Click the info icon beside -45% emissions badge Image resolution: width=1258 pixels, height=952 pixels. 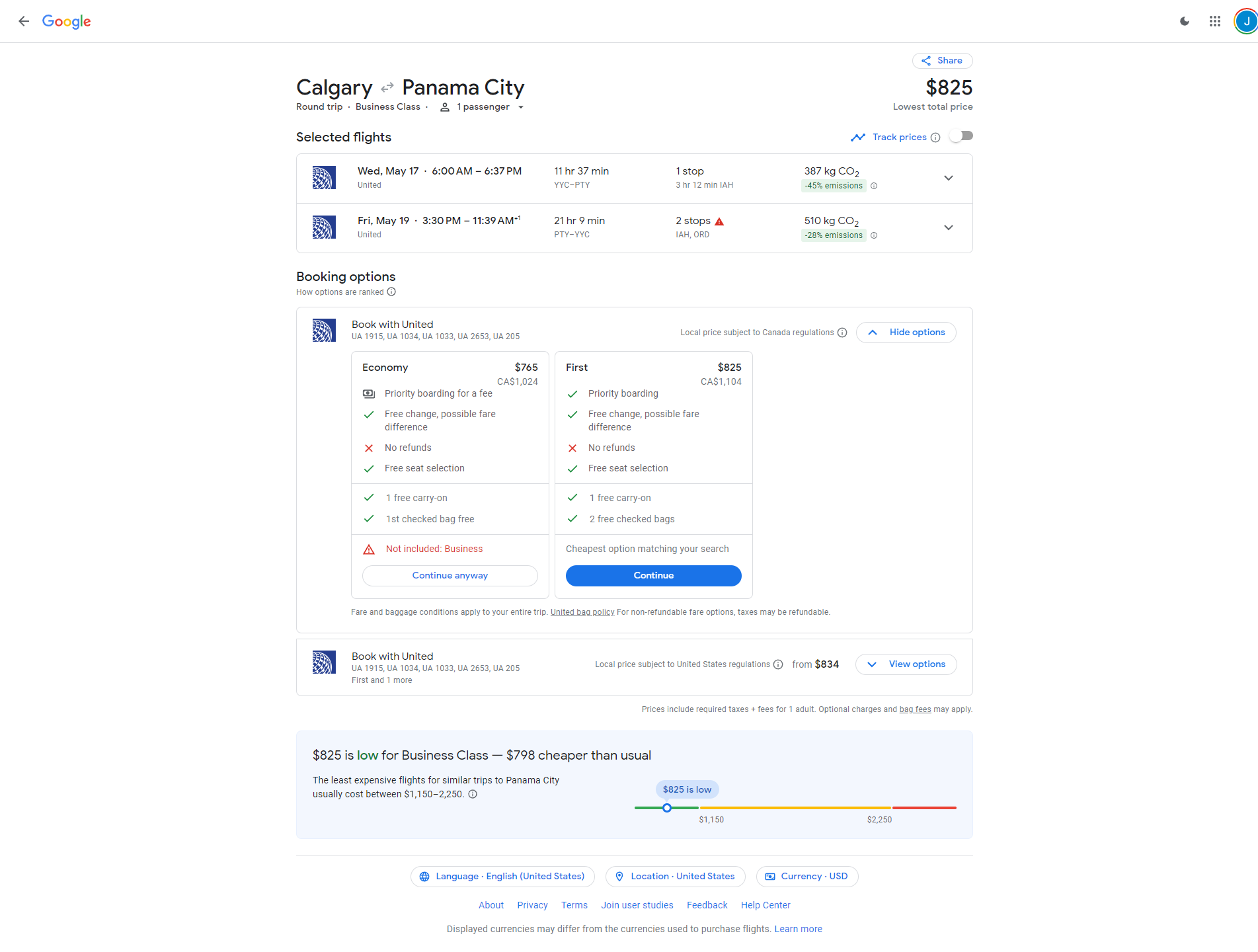point(874,186)
